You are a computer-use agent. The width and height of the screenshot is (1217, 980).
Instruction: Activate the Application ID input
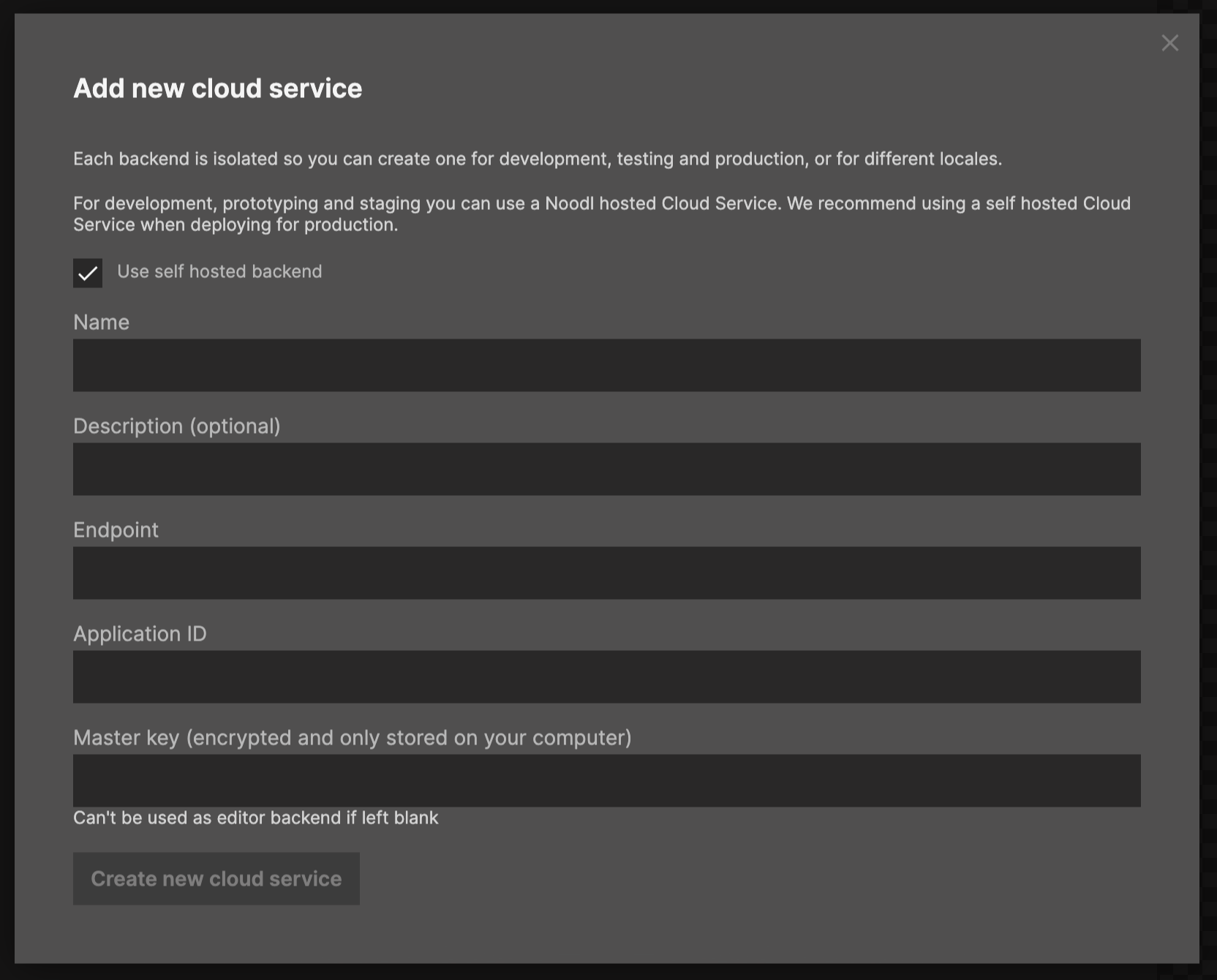(x=606, y=676)
